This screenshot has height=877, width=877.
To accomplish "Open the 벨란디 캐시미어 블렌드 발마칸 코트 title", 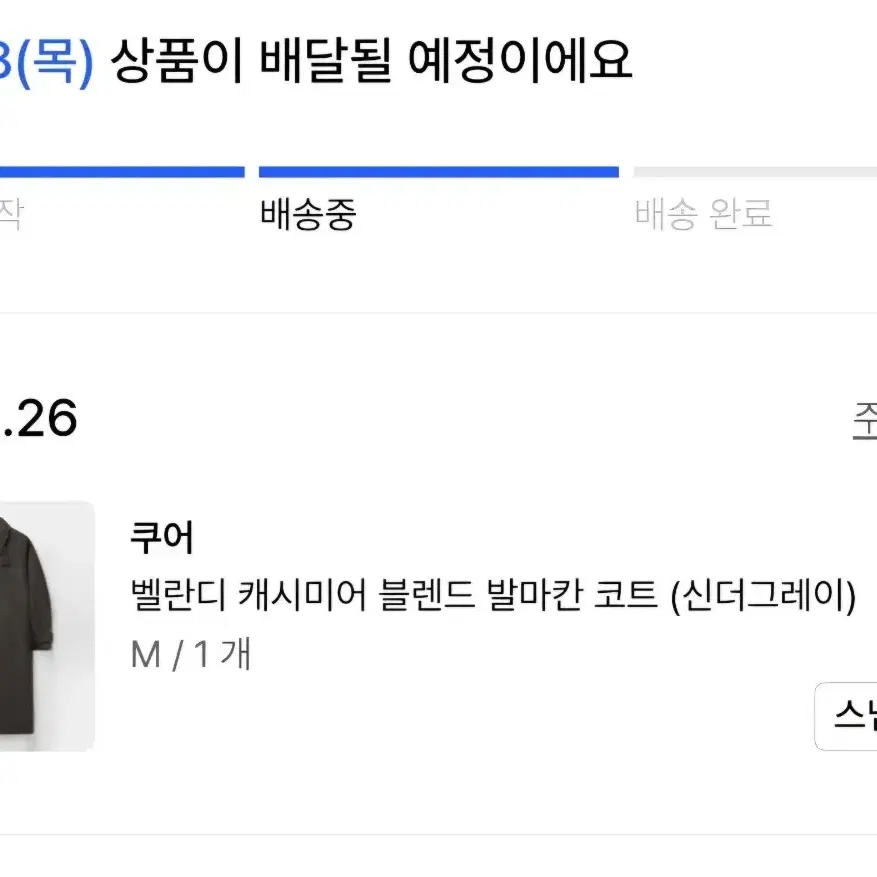I will pyautogui.click(x=493, y=595).
